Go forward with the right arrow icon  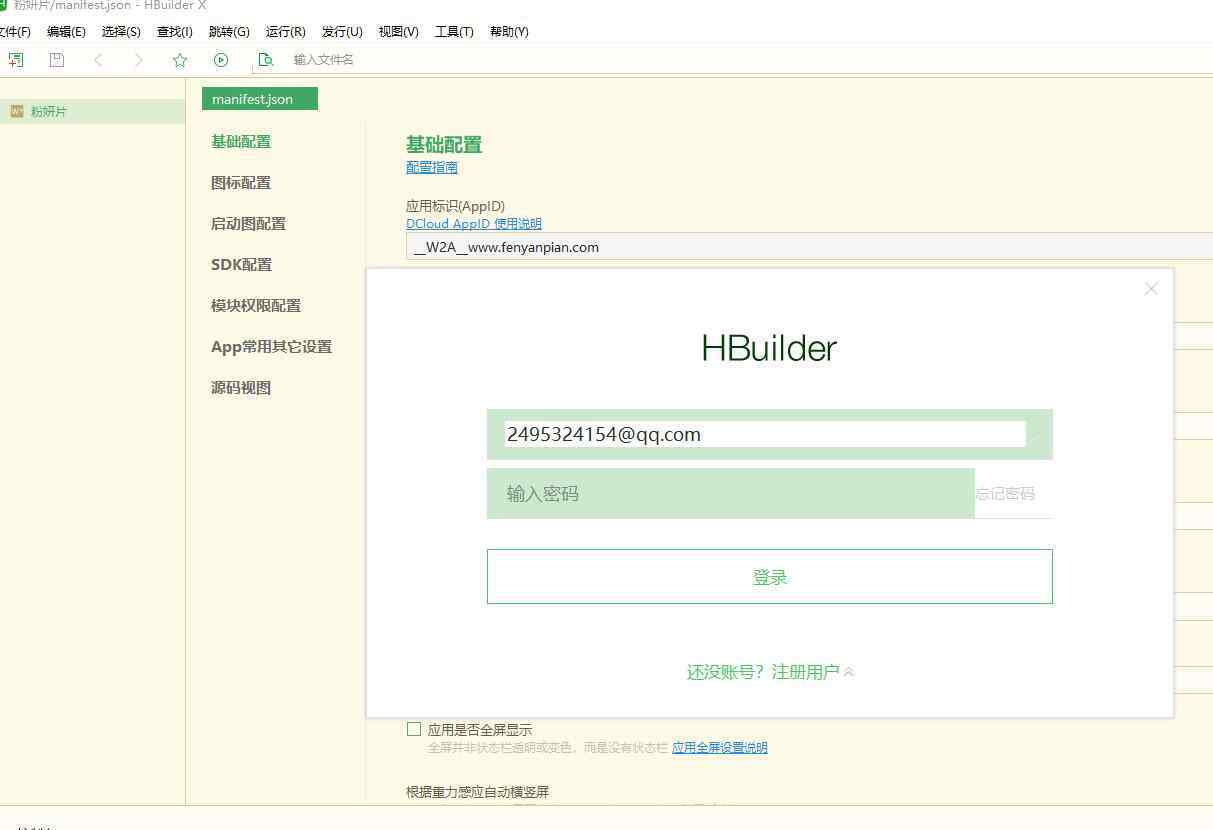139,60
